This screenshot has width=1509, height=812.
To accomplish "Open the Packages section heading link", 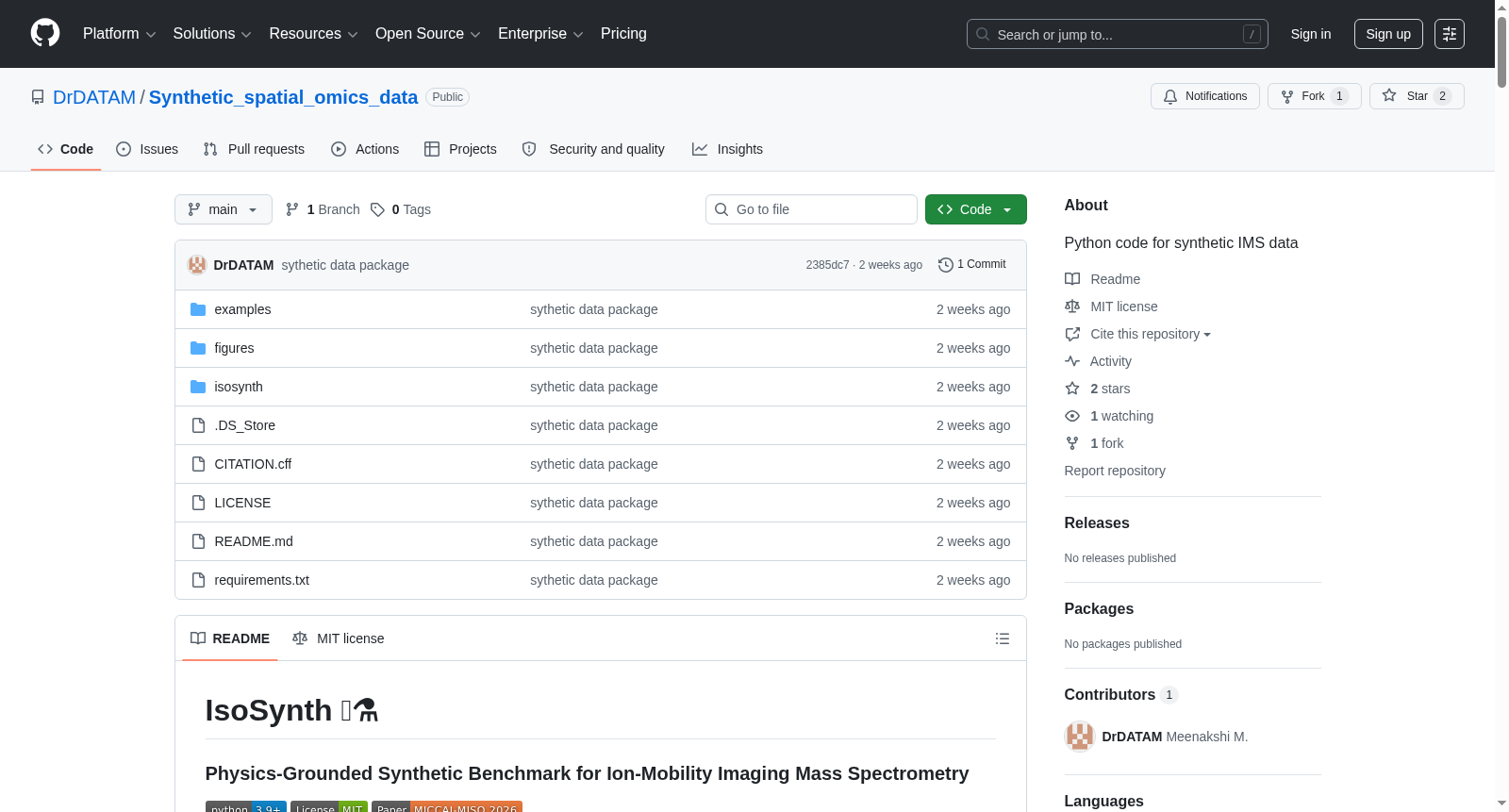I will coord(1099,608).
